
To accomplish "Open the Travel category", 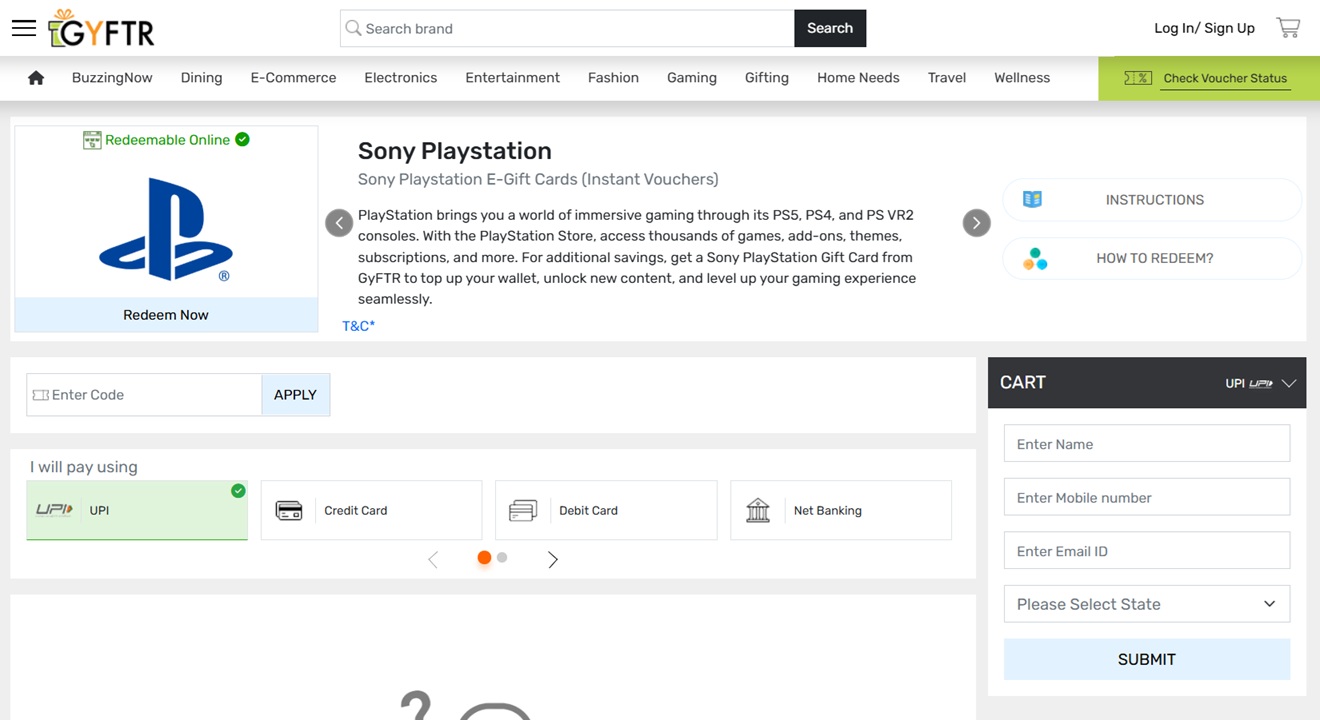I will pyautogui.click(x=947, y=78).
